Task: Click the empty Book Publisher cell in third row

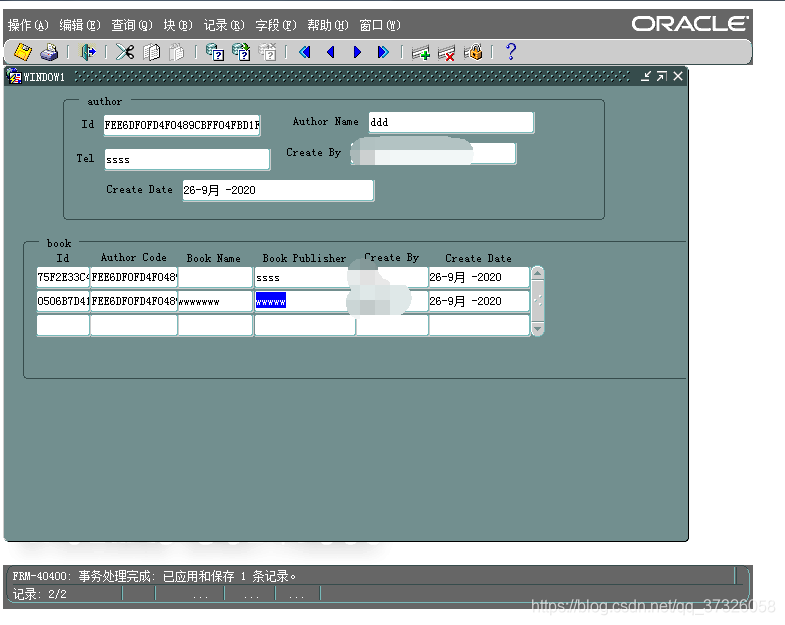Action: (x=305, y=325)
